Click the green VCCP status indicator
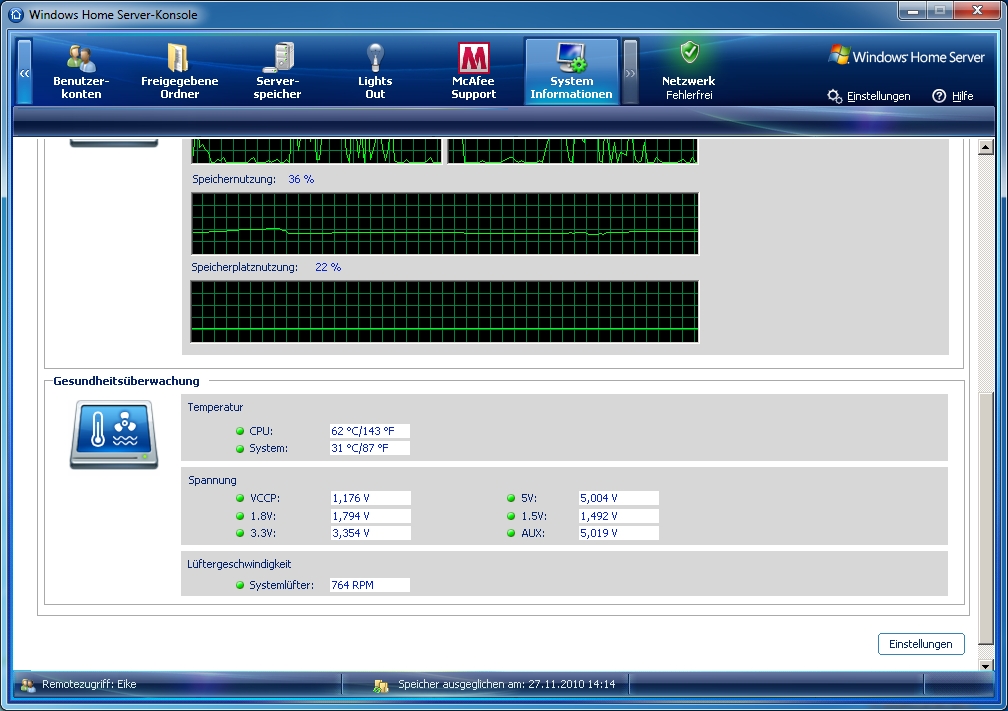1008x711 pixels. pyautogui.click(x=240, y=498)
